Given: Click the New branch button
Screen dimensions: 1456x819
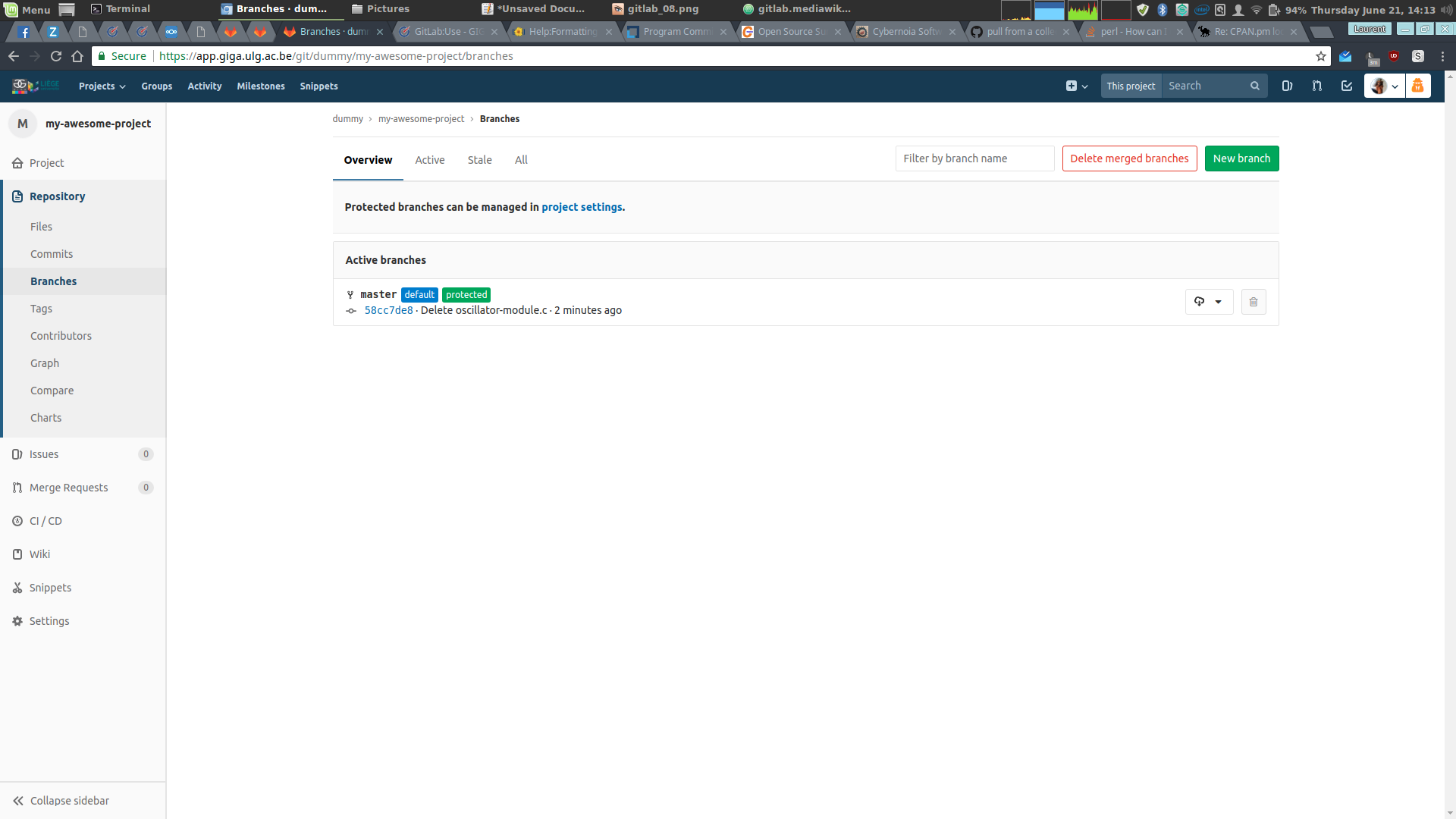Looking at the screenshot, I should tap(1241, 158).
